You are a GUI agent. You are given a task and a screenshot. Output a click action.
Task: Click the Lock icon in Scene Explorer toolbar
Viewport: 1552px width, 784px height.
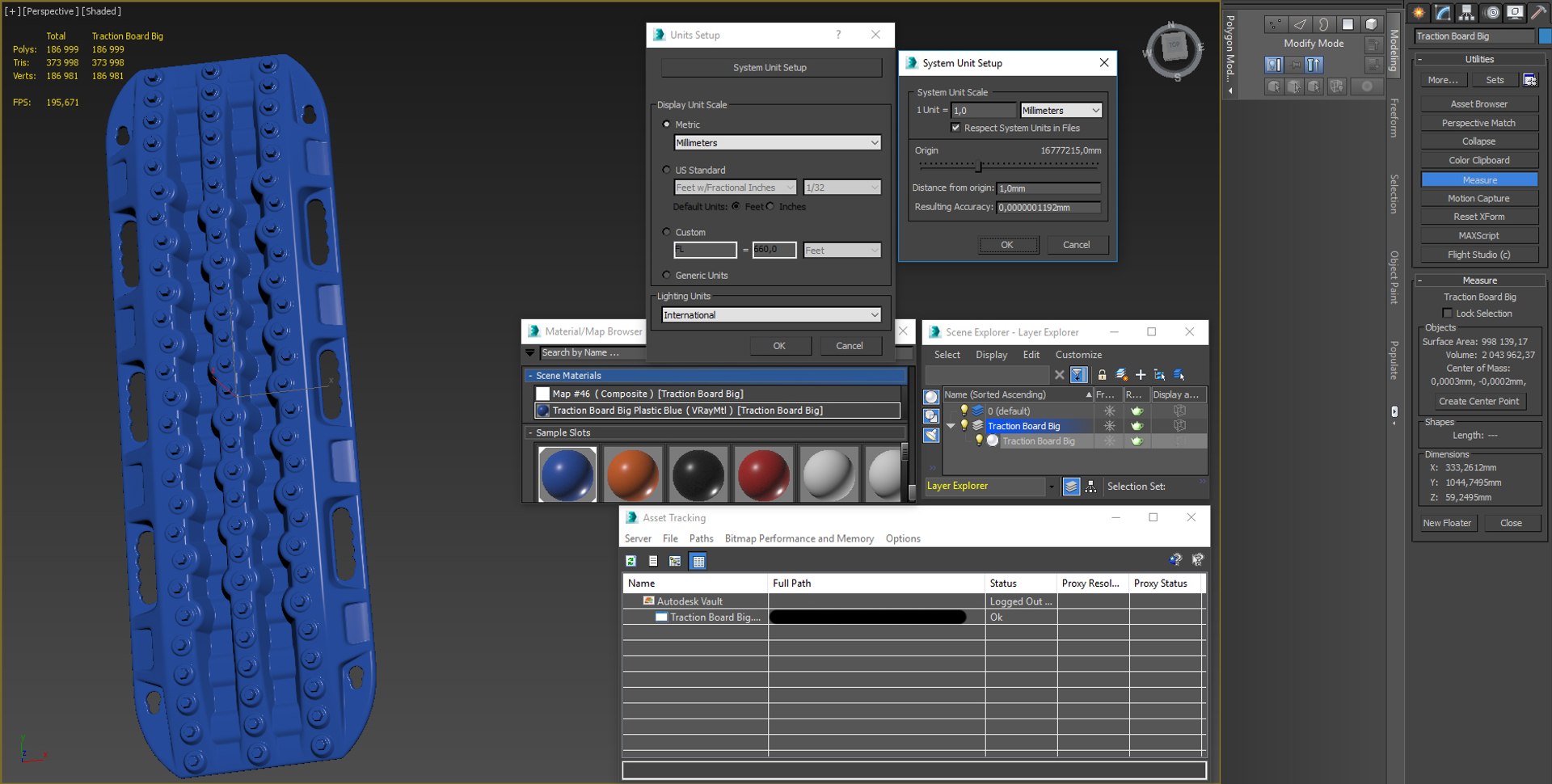[x=1102, y=374]
